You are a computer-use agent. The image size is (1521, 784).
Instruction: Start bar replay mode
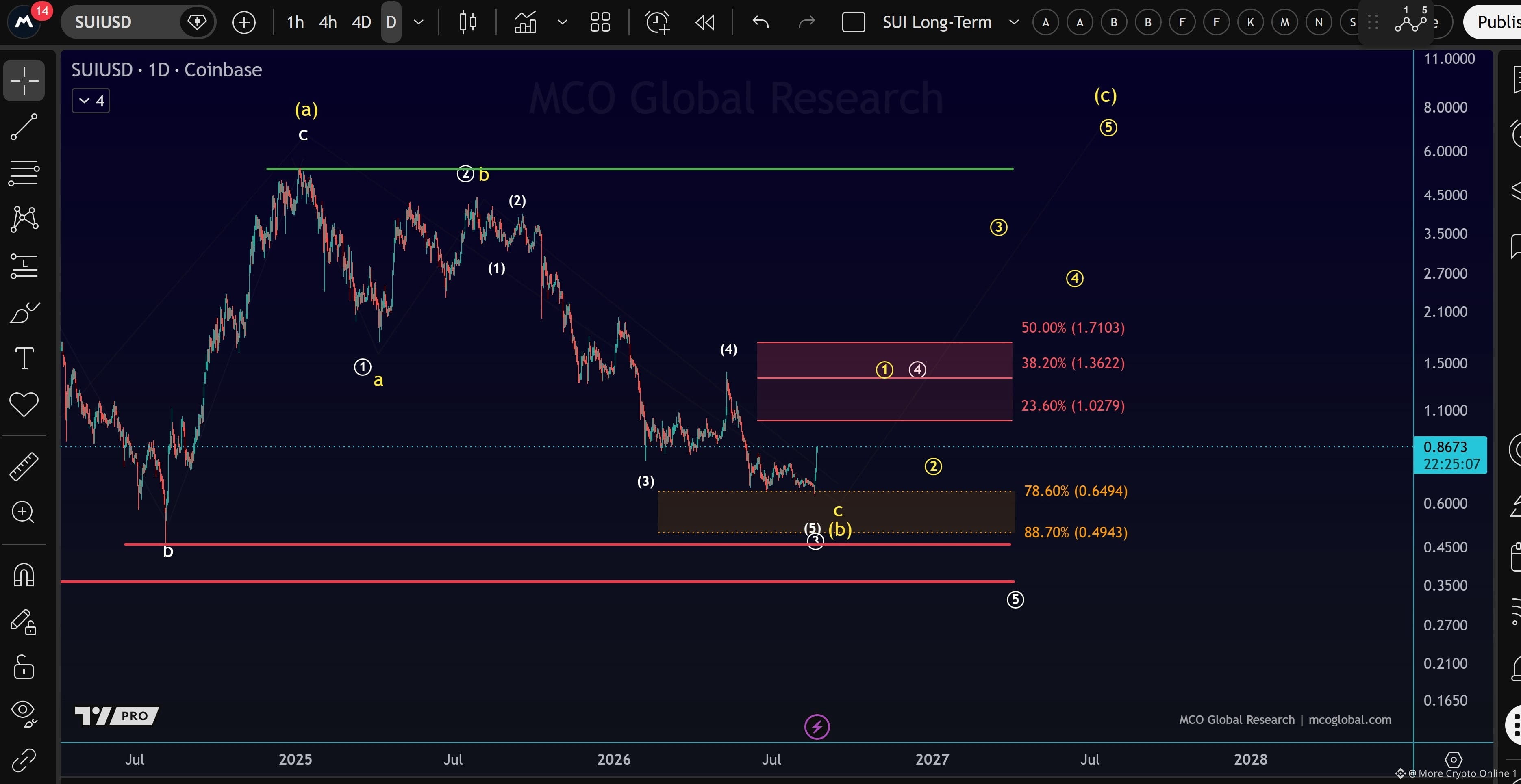[x=705, y=22]
